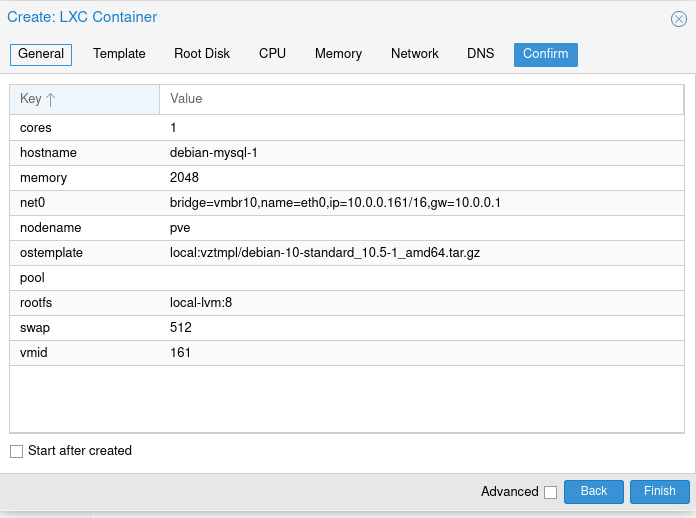This screenshot has height=518, width=696.
Task: Select the hostname debian-mysql-1 row
Action: click(x=347, y=153)
